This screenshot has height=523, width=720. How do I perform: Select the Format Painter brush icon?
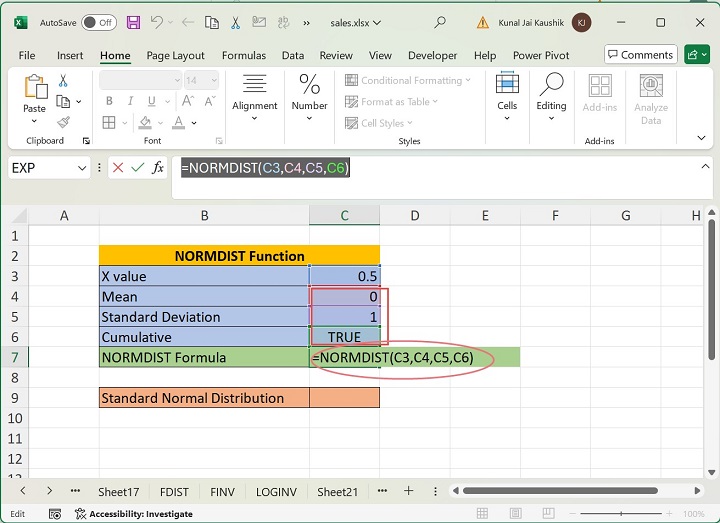tap(63, 122)
